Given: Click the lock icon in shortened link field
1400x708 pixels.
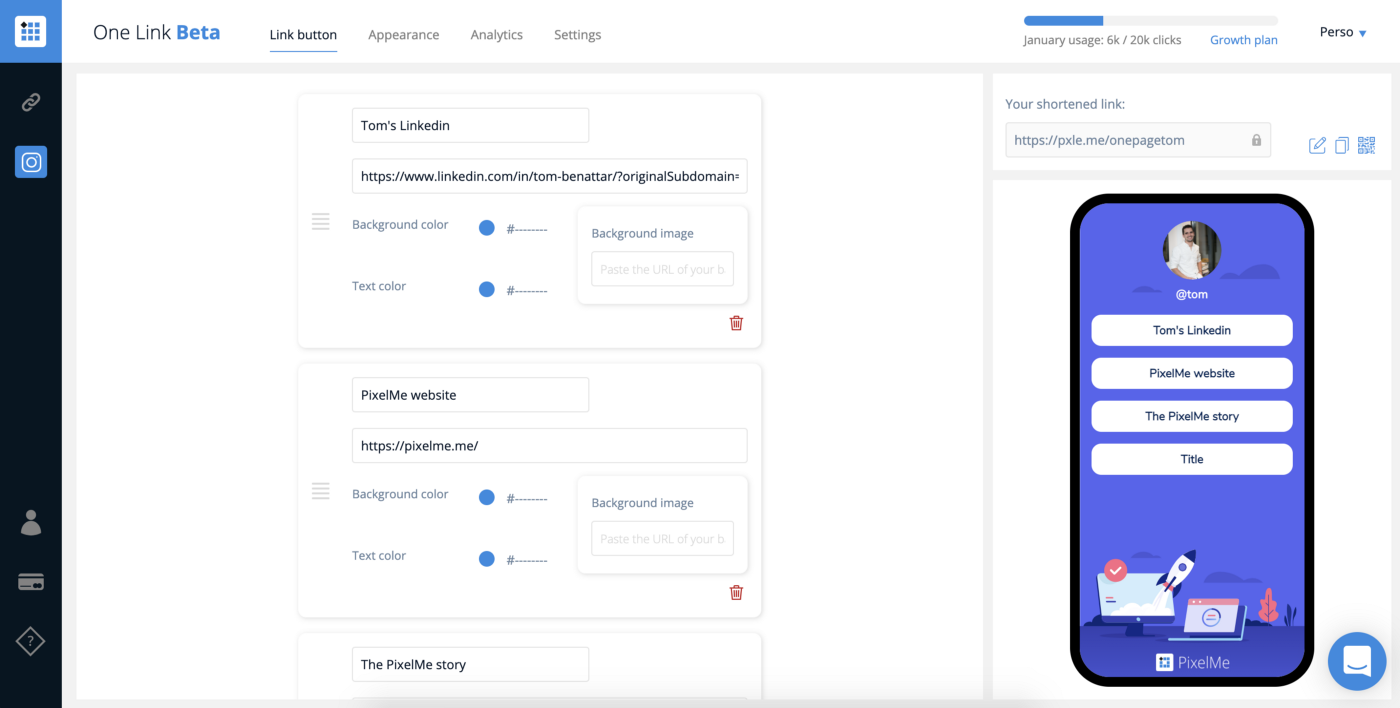Looking at the screenshot, I should pyautogui.click(x=1256, y=140).
